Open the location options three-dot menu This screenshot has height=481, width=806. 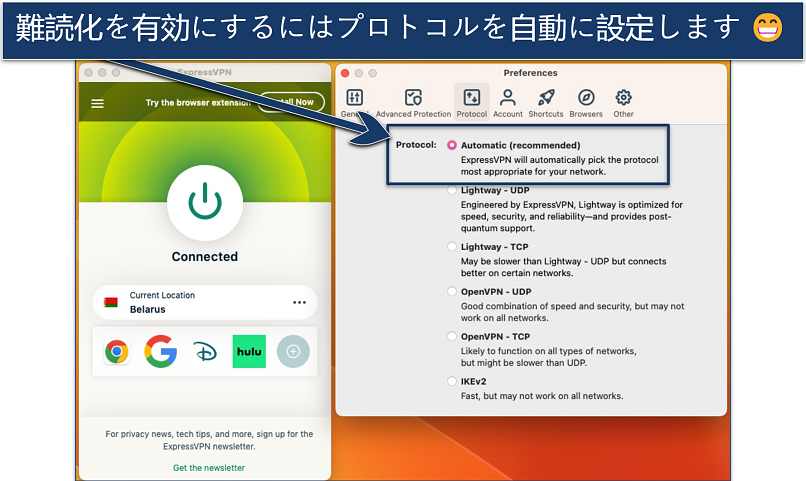299,302
